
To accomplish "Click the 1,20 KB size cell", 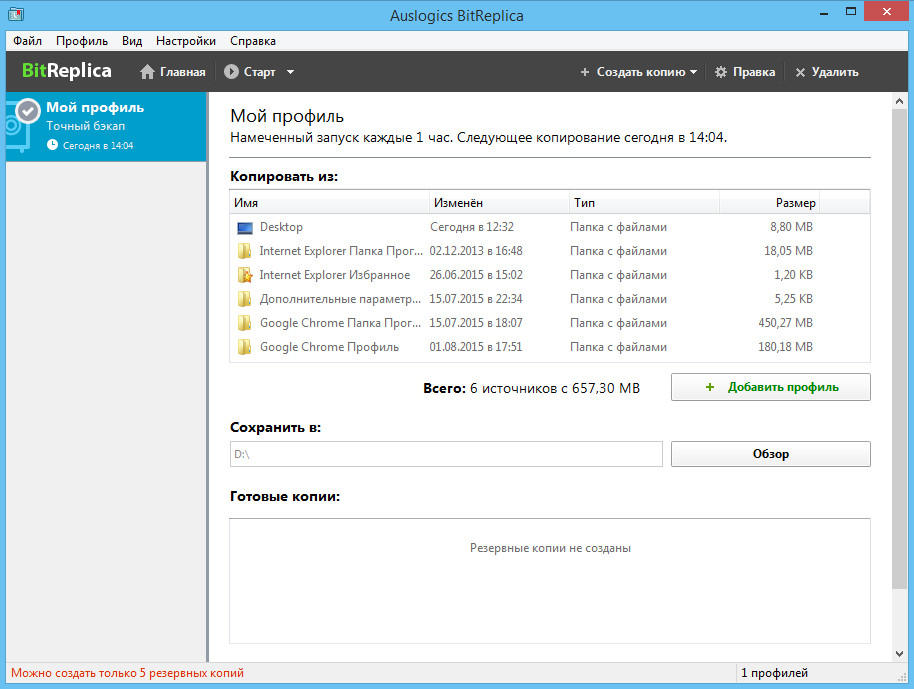I will [793, 275].
